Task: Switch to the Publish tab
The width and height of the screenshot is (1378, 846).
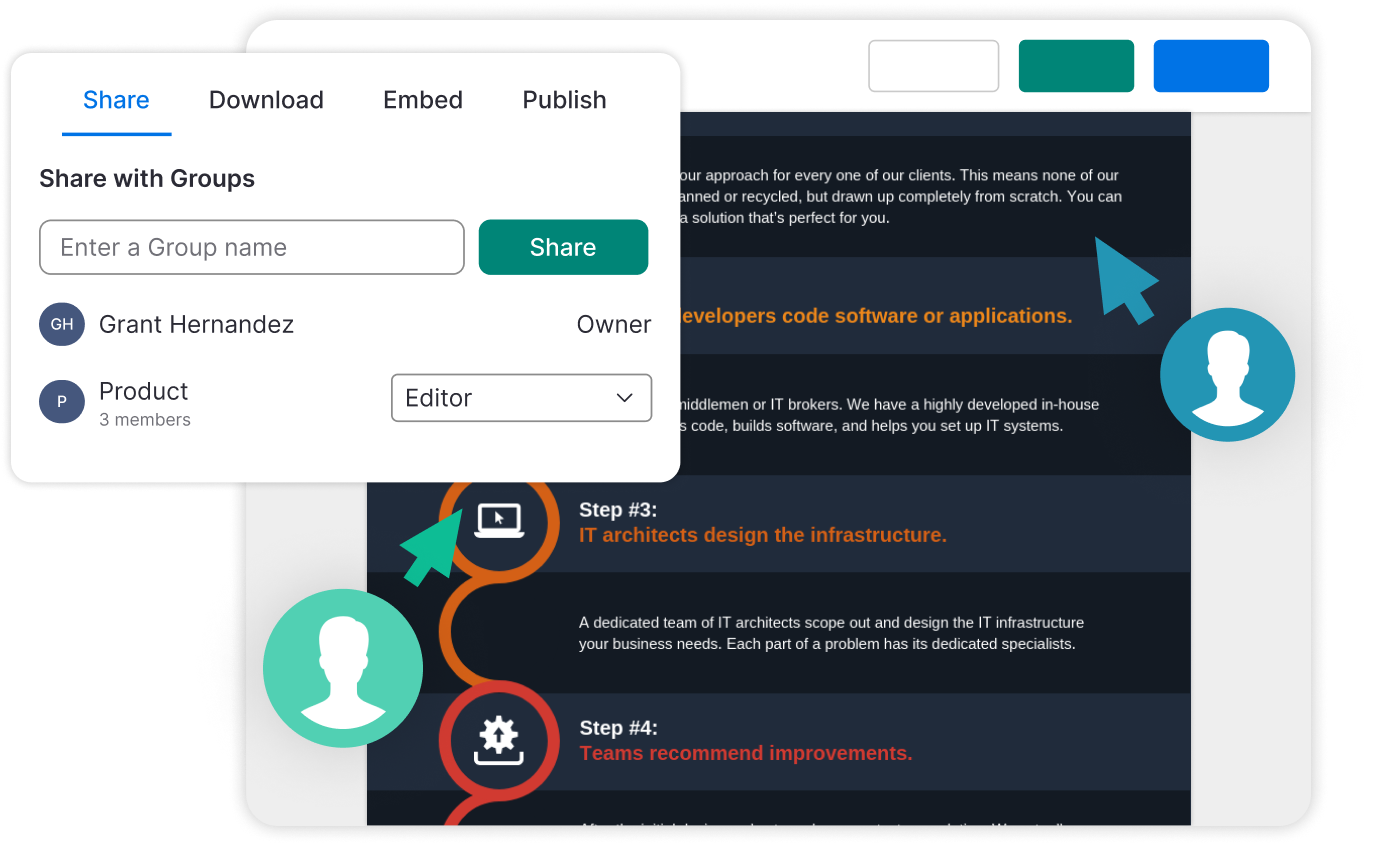Action: 563,100
